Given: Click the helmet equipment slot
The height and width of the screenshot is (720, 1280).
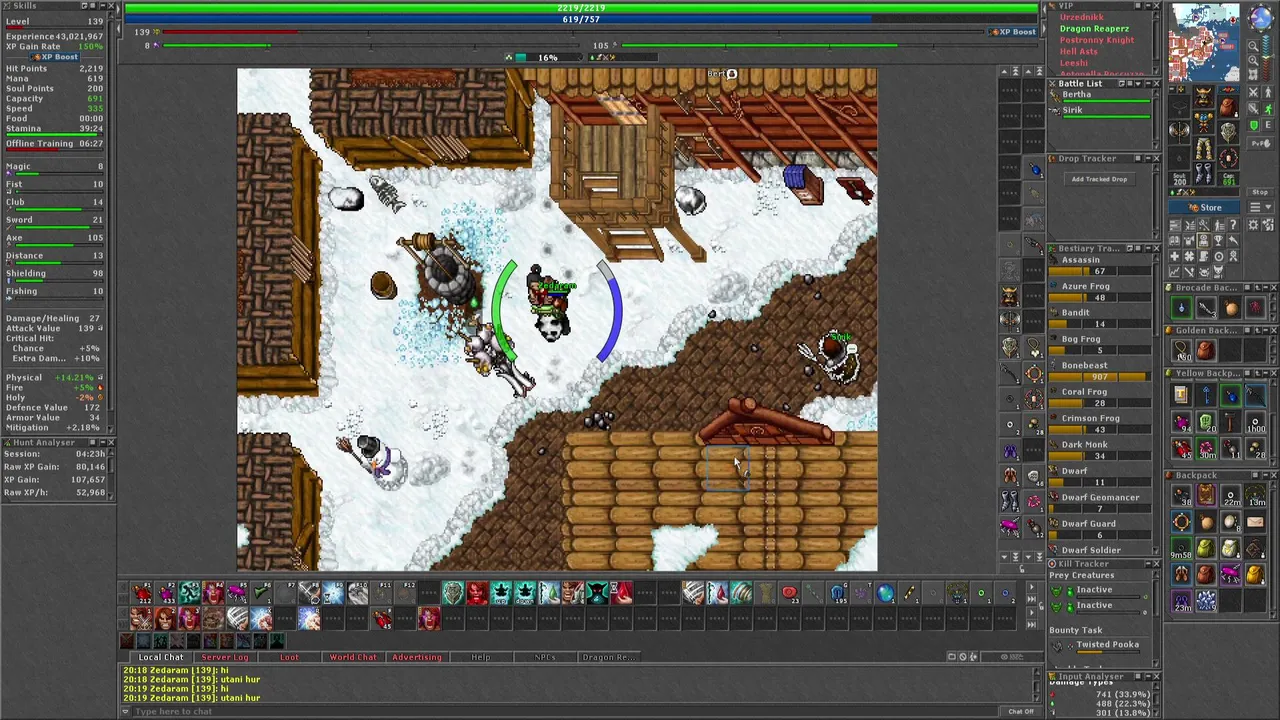Looking at the screenshot, I should [x=1203, y=97].
